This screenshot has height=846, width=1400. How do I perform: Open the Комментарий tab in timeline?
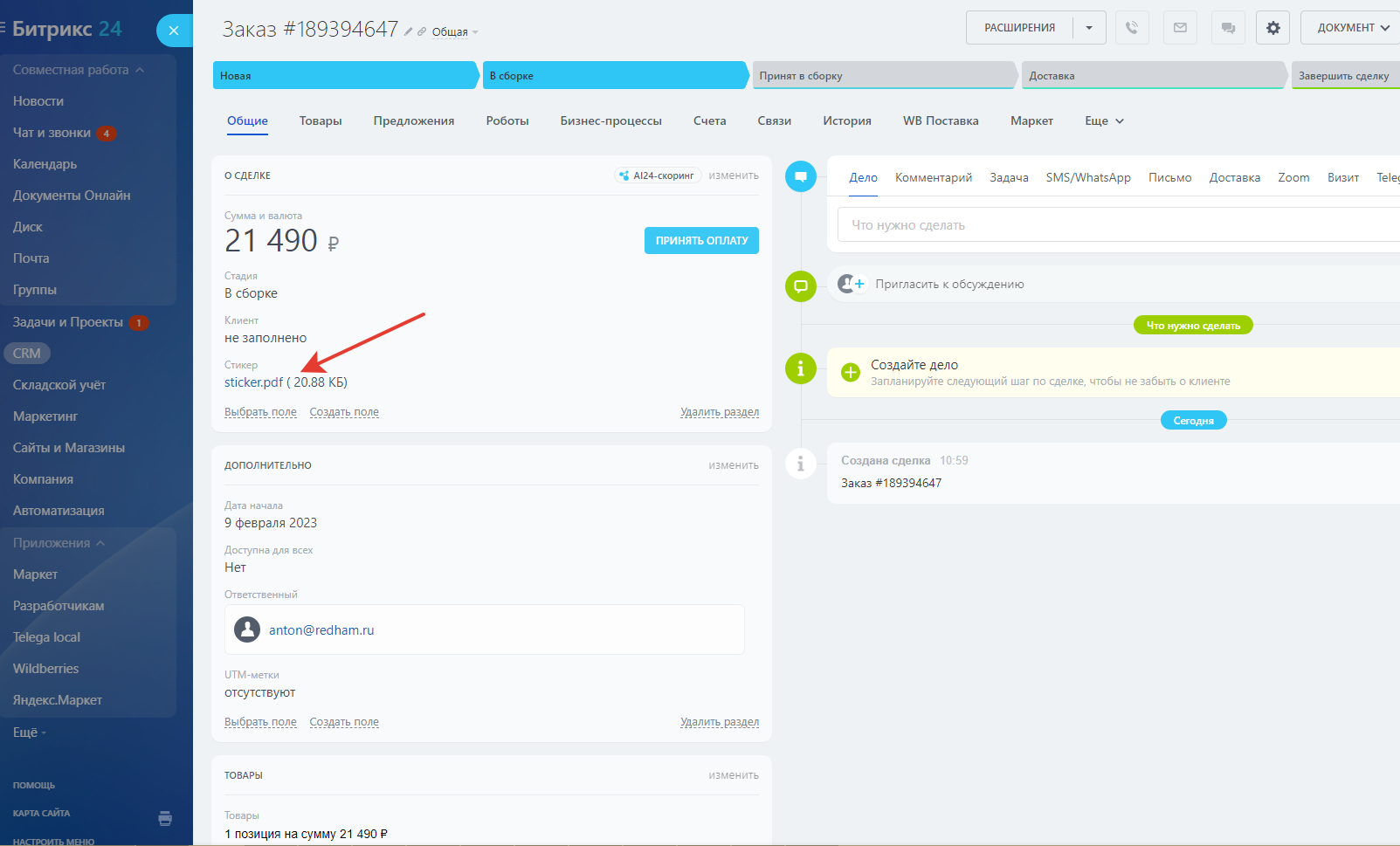click(x=933, y=177)
